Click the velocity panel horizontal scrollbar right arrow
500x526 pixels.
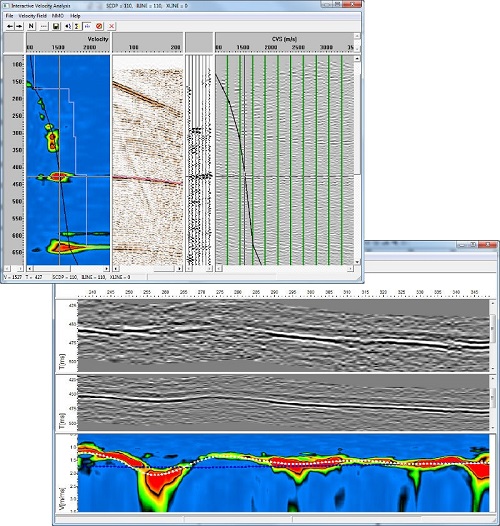pos(107,269)
